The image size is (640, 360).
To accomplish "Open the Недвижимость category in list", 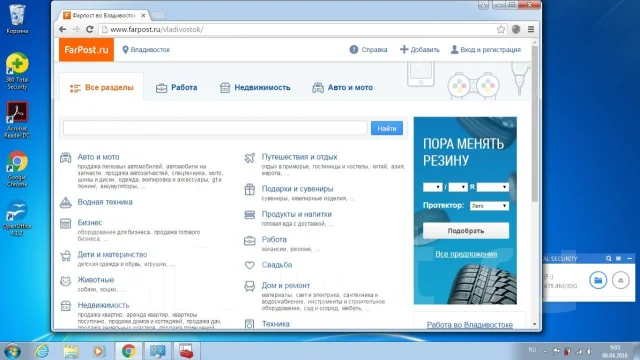I will 103,305.
